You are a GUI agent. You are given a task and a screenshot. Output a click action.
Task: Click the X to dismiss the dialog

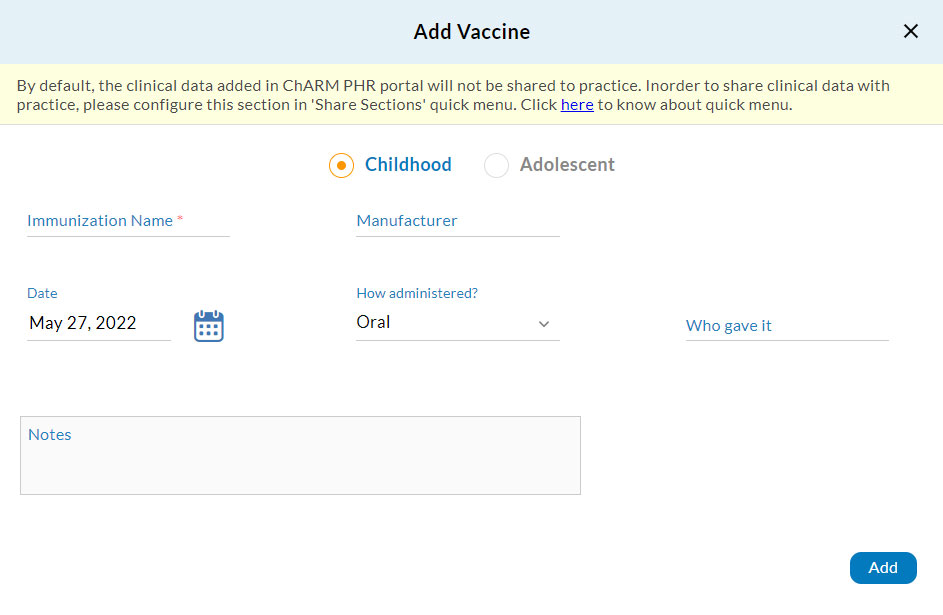[x=910, y=31]
